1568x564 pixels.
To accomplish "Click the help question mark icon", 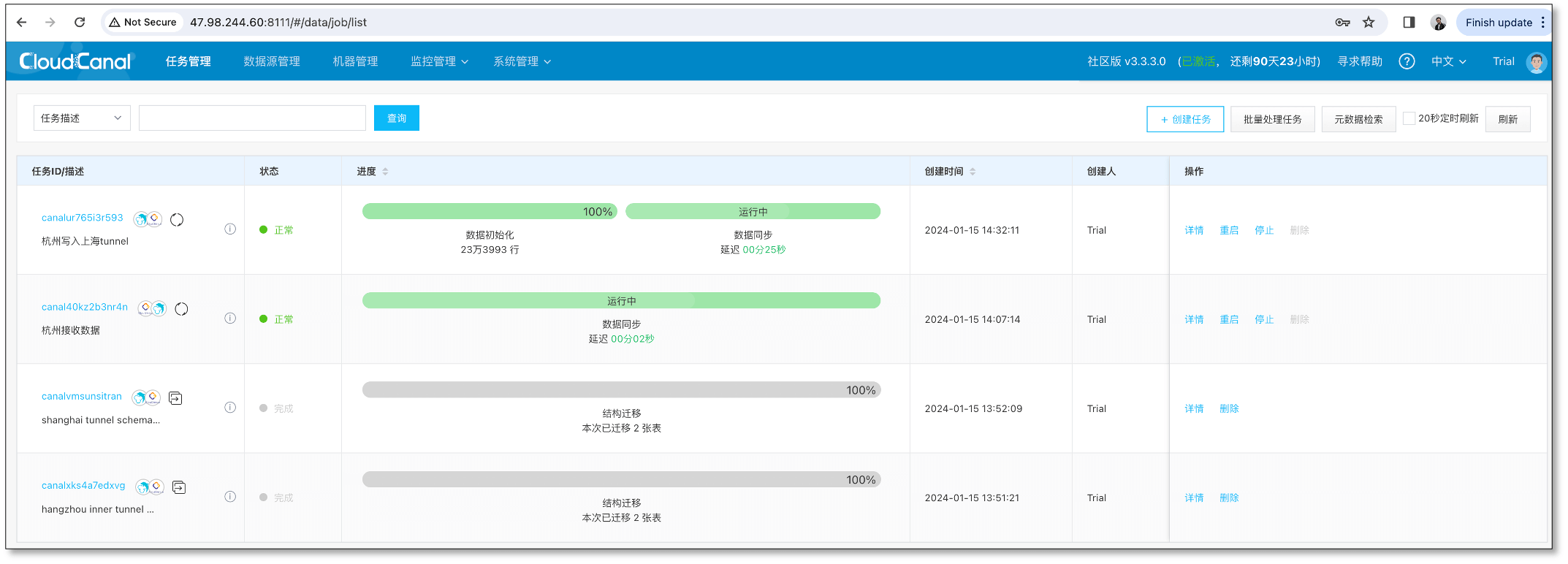I will pos(1407,61).
